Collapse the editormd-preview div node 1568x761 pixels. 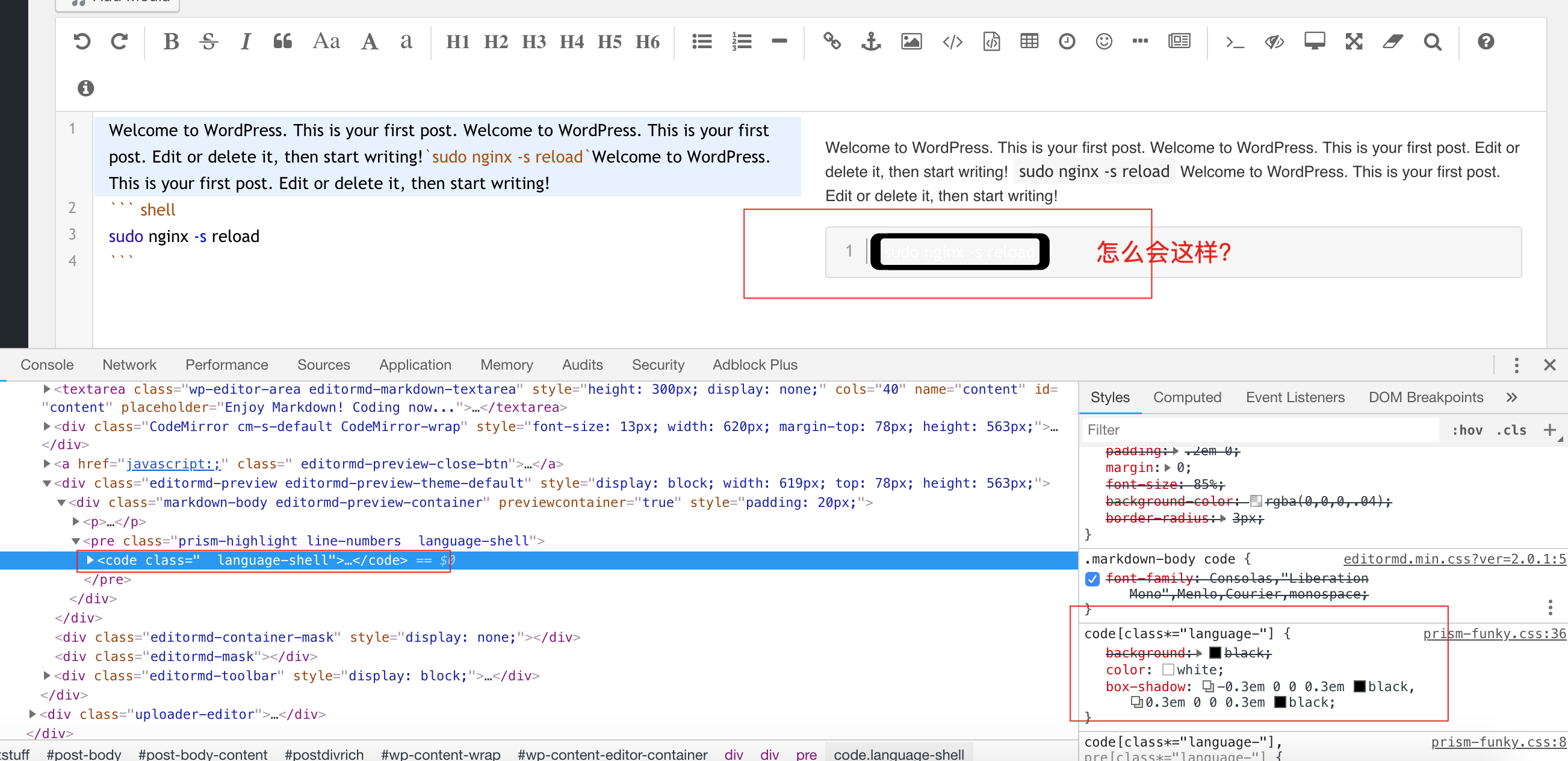46,483
